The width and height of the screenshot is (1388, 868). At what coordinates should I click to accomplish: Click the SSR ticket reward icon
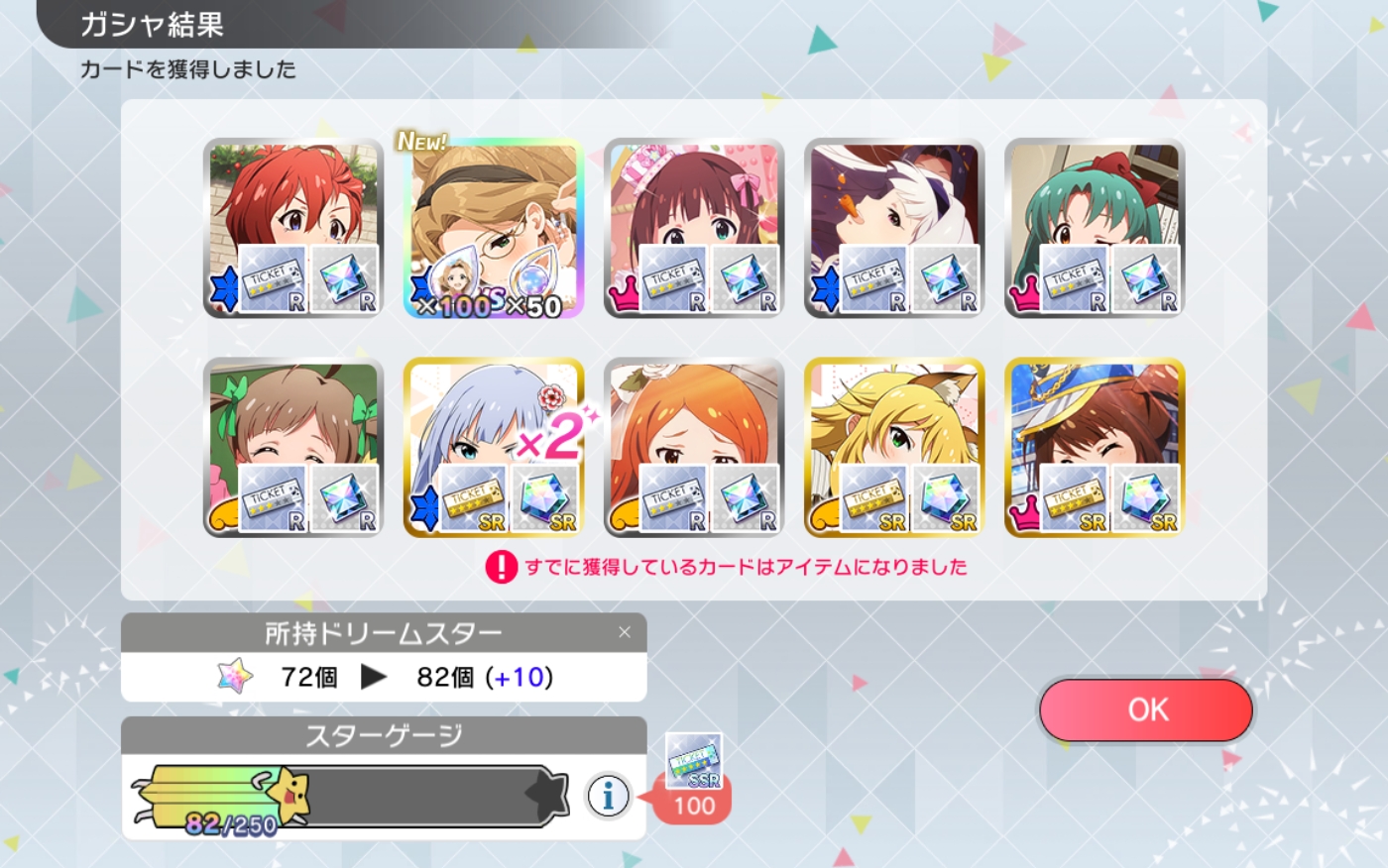[694, 760]
